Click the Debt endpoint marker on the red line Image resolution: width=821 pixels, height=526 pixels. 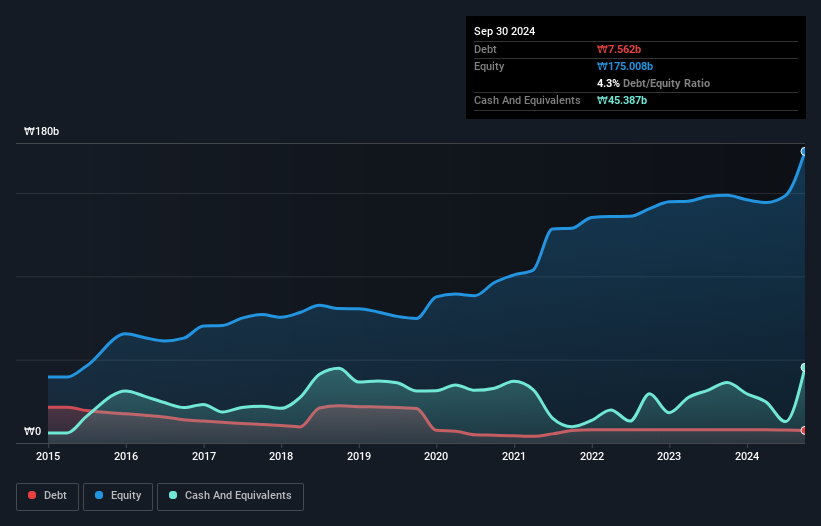pos(804,431)
